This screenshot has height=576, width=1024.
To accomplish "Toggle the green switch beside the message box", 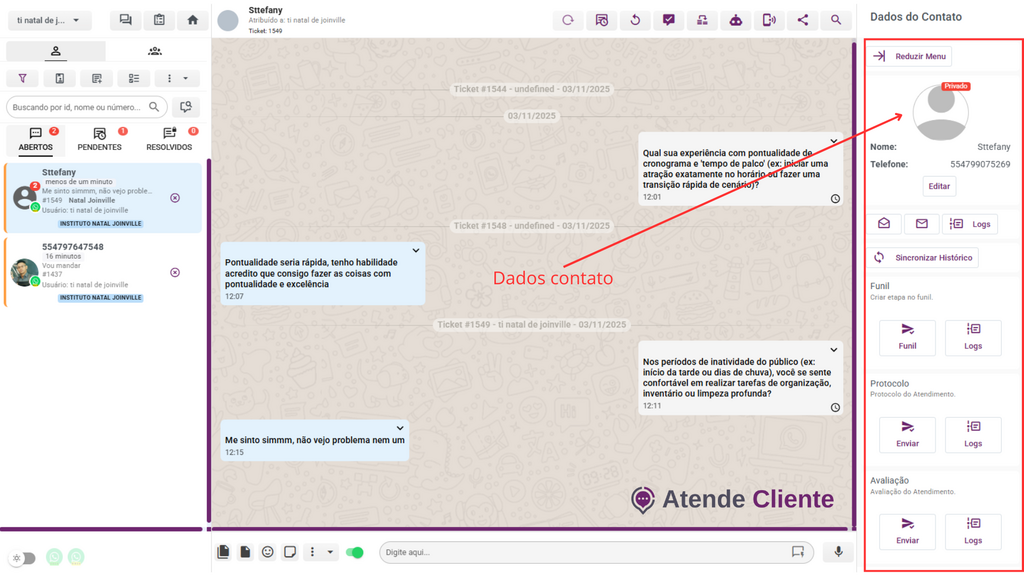I will pos(354,552).
